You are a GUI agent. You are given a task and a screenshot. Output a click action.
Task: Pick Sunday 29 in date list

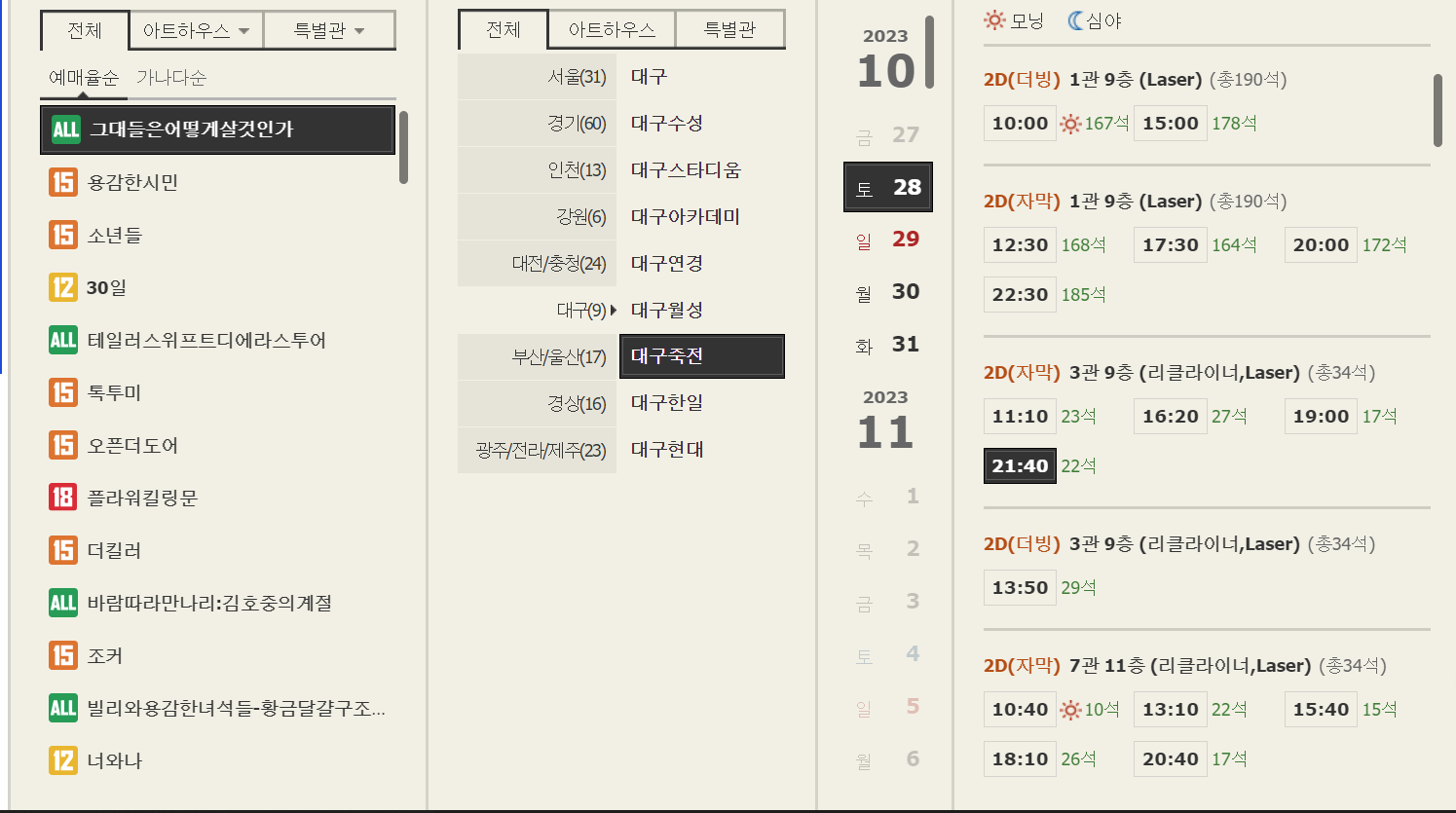tap(887, 240)
